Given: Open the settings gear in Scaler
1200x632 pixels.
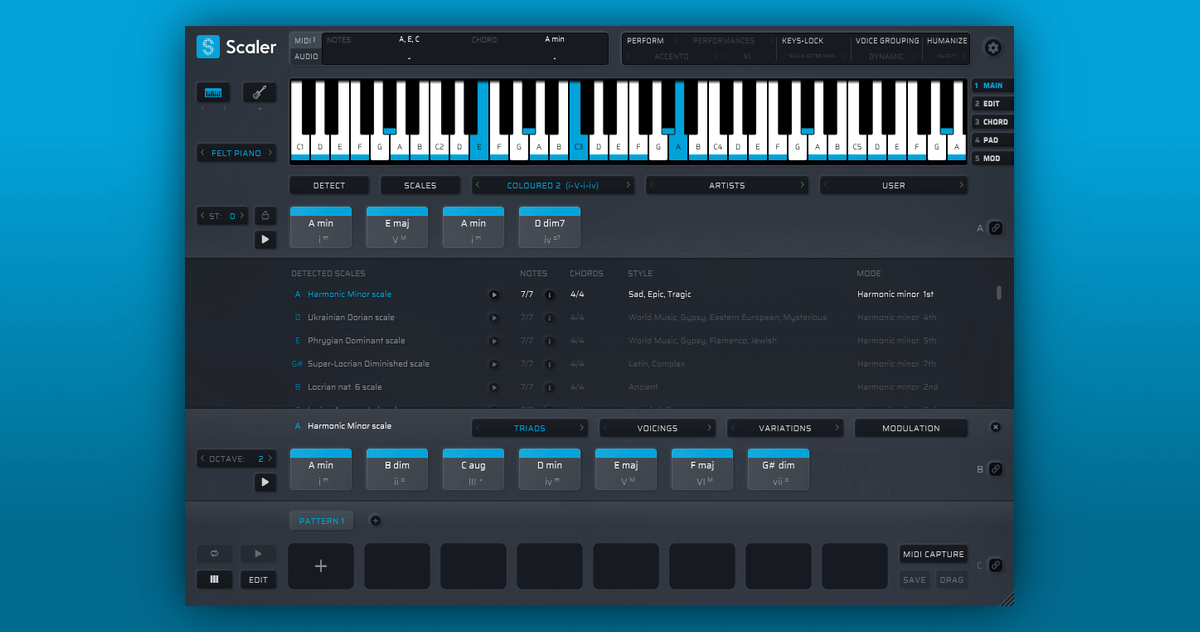Looking at the screenshot, I should [x=992, y=48].
